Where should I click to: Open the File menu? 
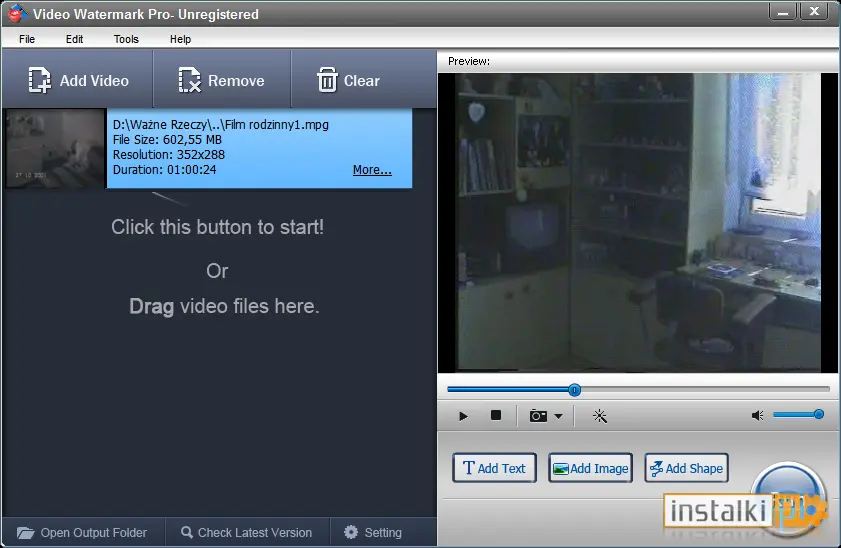pyautogui.click(x=27, y=39)
